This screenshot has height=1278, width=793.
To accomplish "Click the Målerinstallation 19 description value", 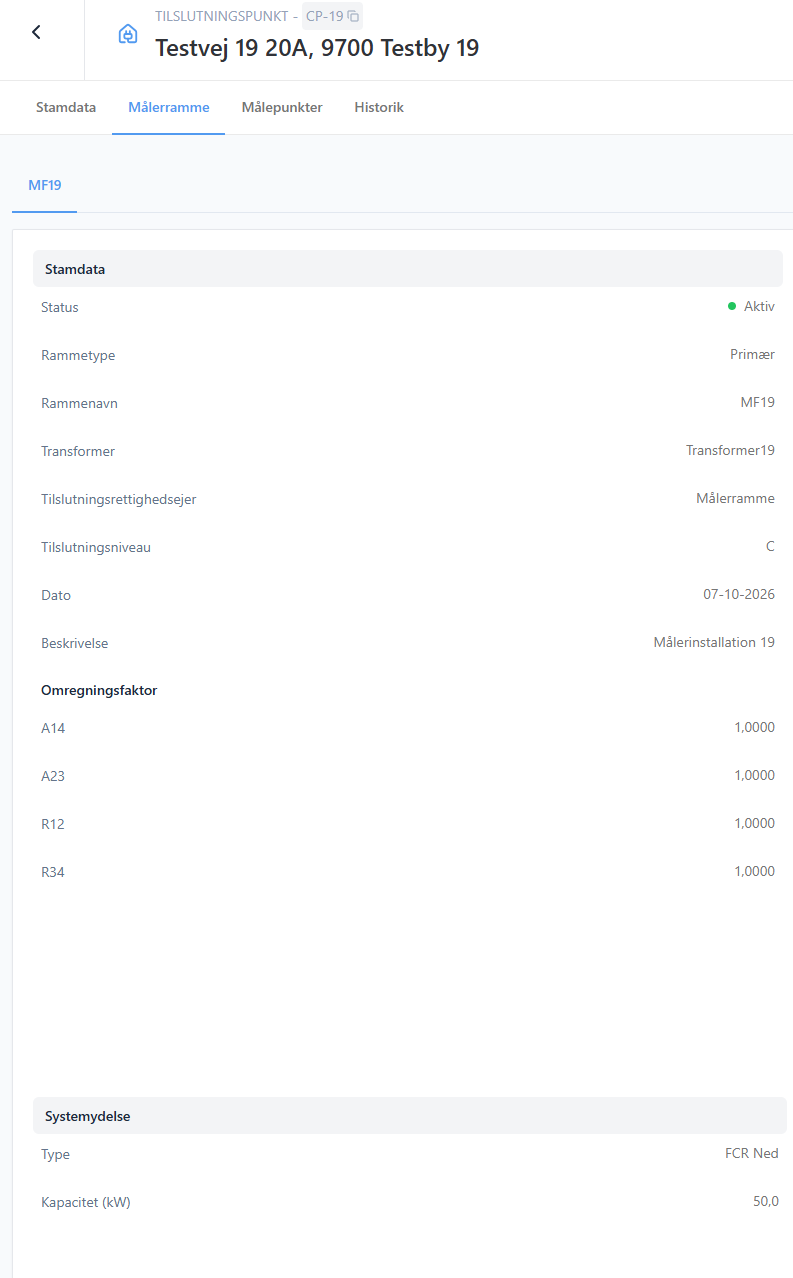I will [714, 643].
